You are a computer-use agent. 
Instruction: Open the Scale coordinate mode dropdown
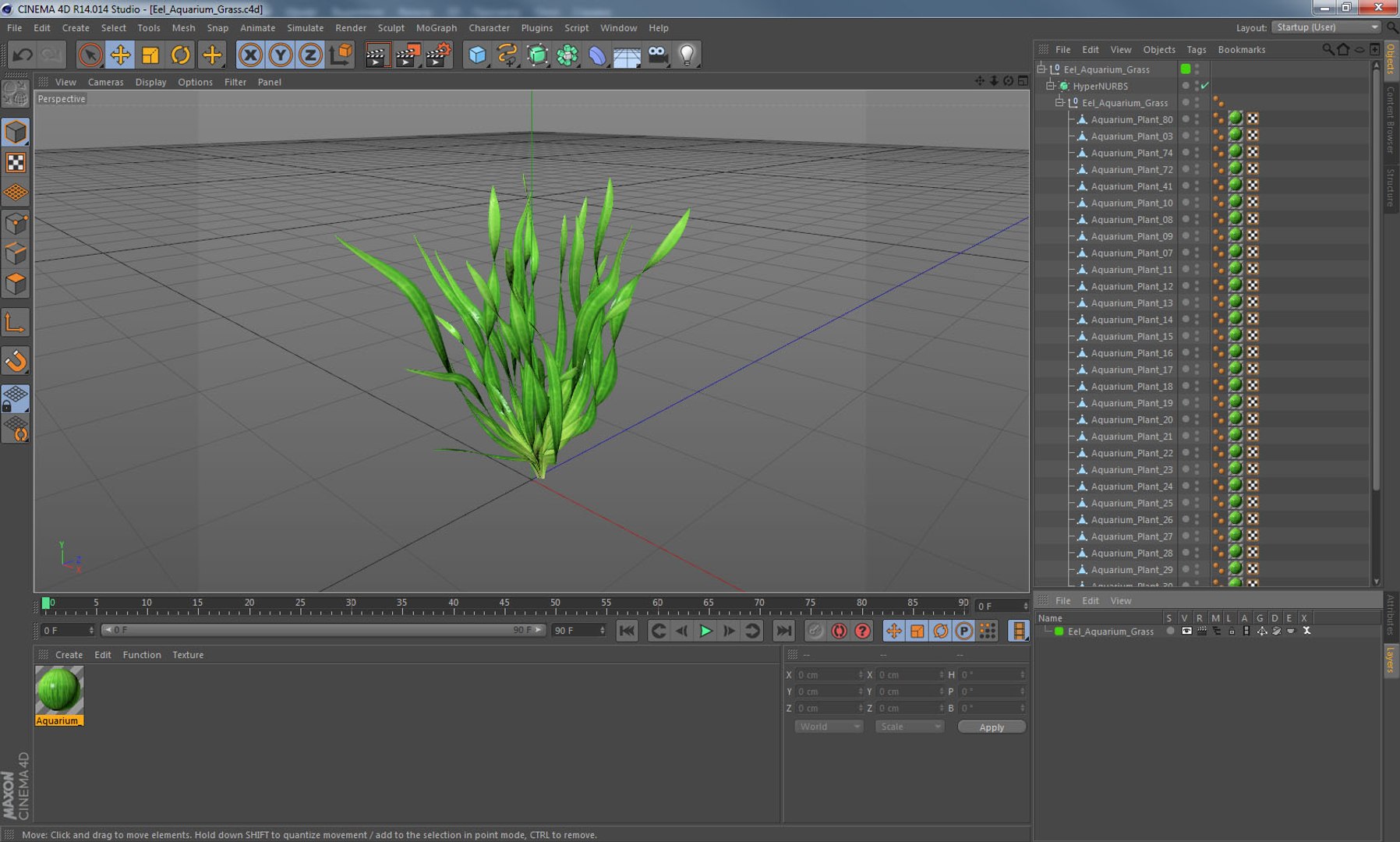coord(909,726)
